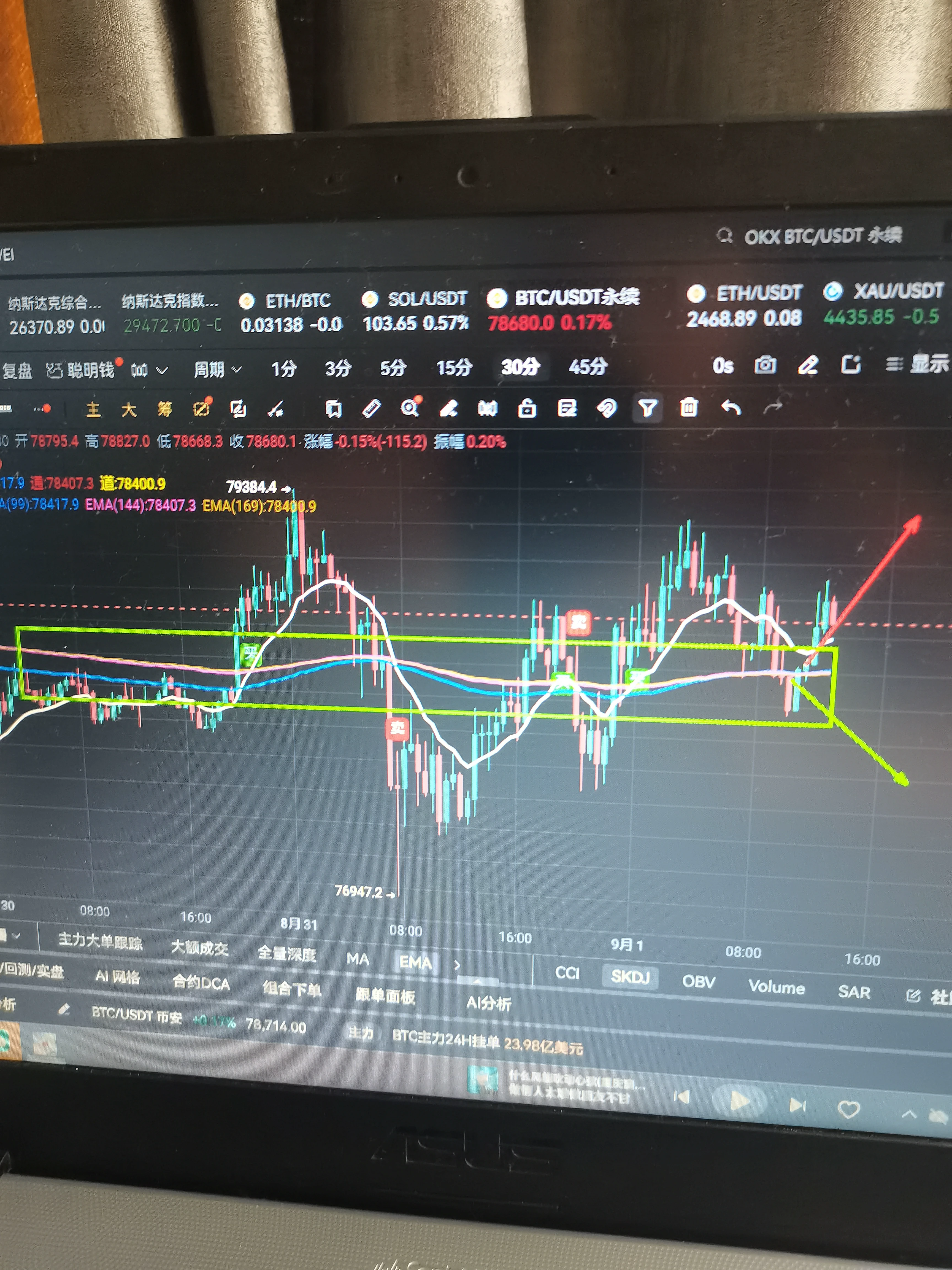
Task: Expand more main indicators arrow after EMA
Action: point(457,965)
